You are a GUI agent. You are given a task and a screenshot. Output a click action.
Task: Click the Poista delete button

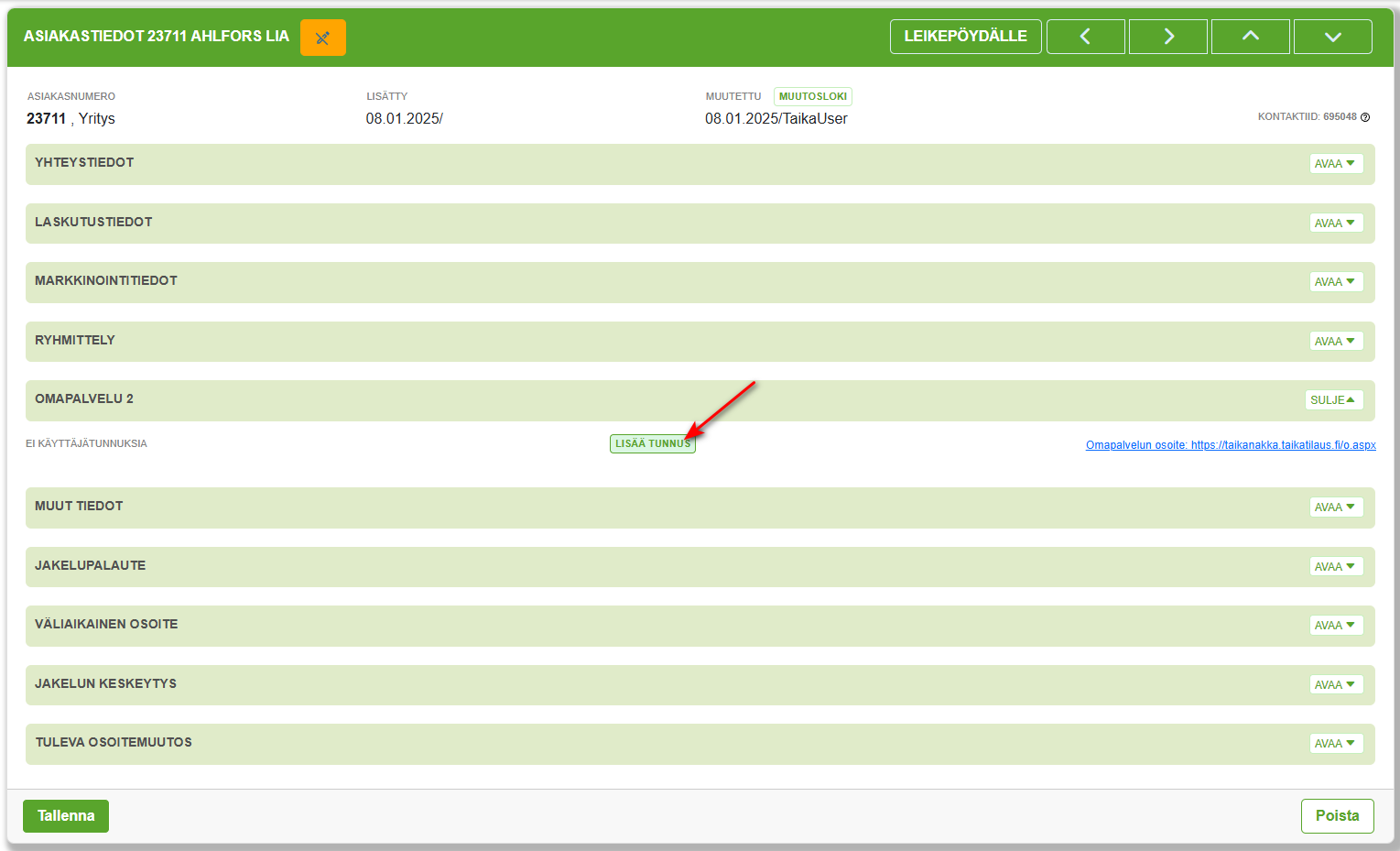pos(1338,816)
